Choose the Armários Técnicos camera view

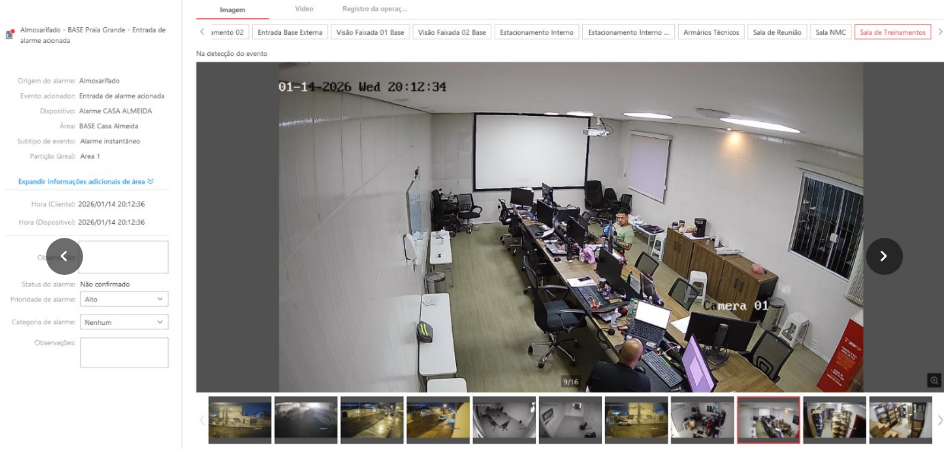(x=711, y=33)
